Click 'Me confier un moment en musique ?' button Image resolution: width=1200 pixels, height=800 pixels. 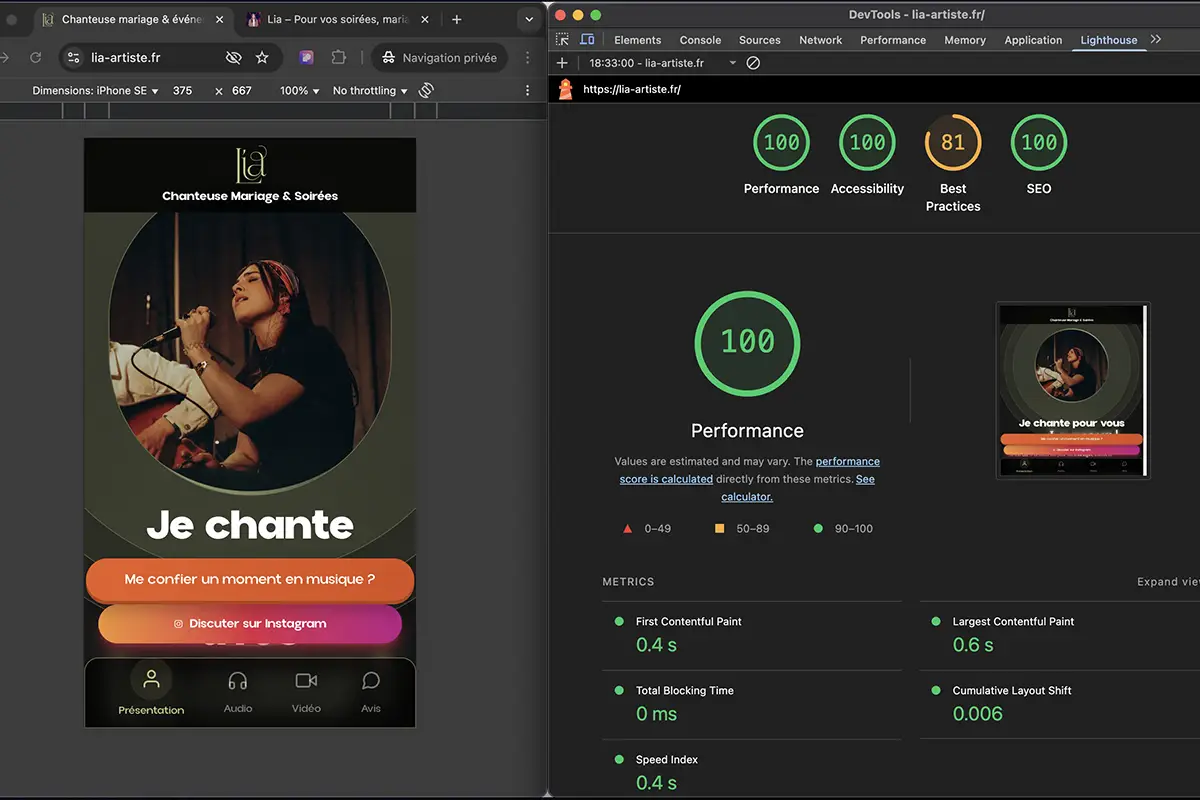click(x=250, y=580)
